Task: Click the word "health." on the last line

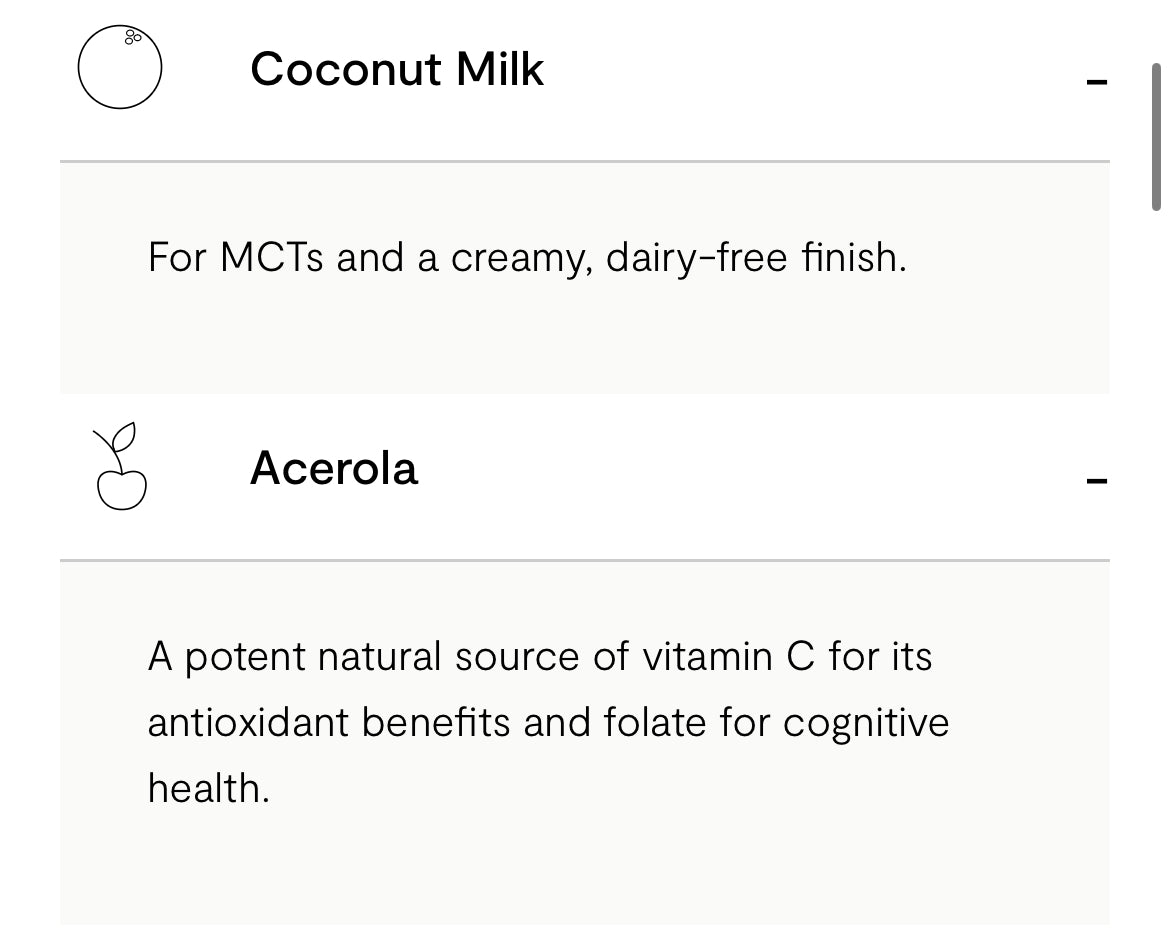Action: pos(209,788)
